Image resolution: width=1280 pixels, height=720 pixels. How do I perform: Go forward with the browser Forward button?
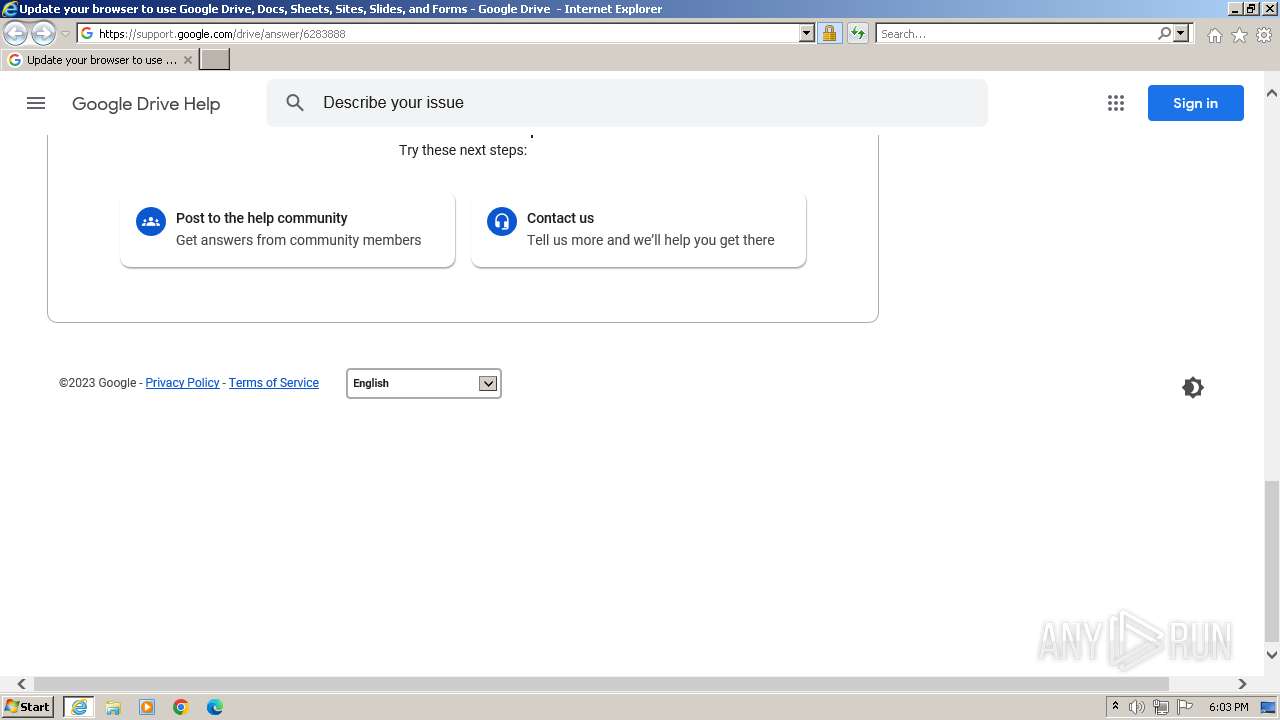pyautogui.click(x=43, y=34)
